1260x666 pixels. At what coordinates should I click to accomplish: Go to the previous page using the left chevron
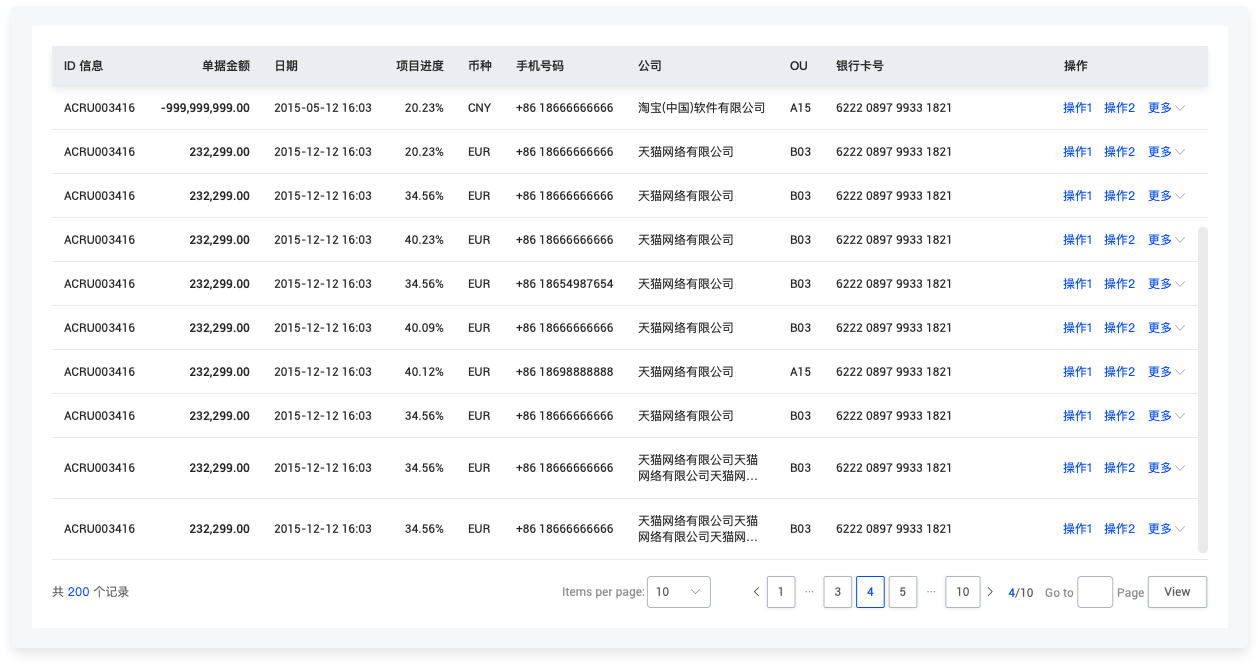(x=756, y=592)
